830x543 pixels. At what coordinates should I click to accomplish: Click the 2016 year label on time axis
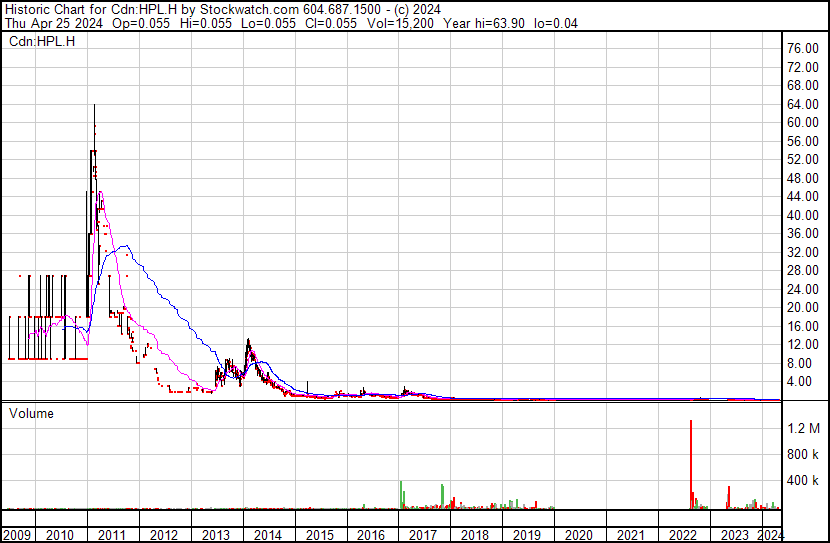372,535
